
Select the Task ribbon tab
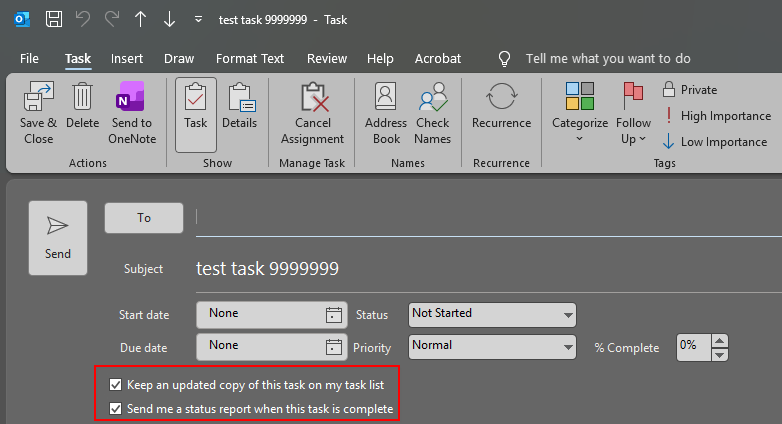point(78,58)
